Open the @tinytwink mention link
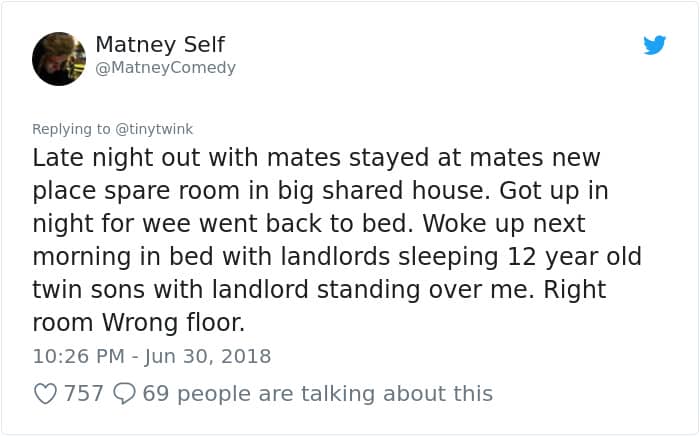The height and width of the screenshot is (436, 700). [x=154, y=129]
